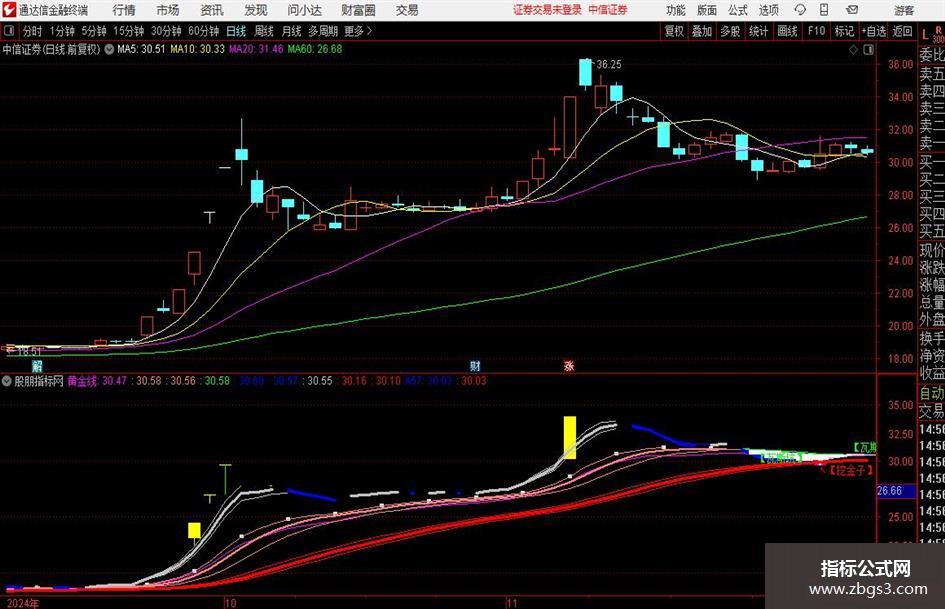Image resolution: width=945 pixels, height=609 pixels.
Task: Open the mobile phone icon
Action: 824,10
